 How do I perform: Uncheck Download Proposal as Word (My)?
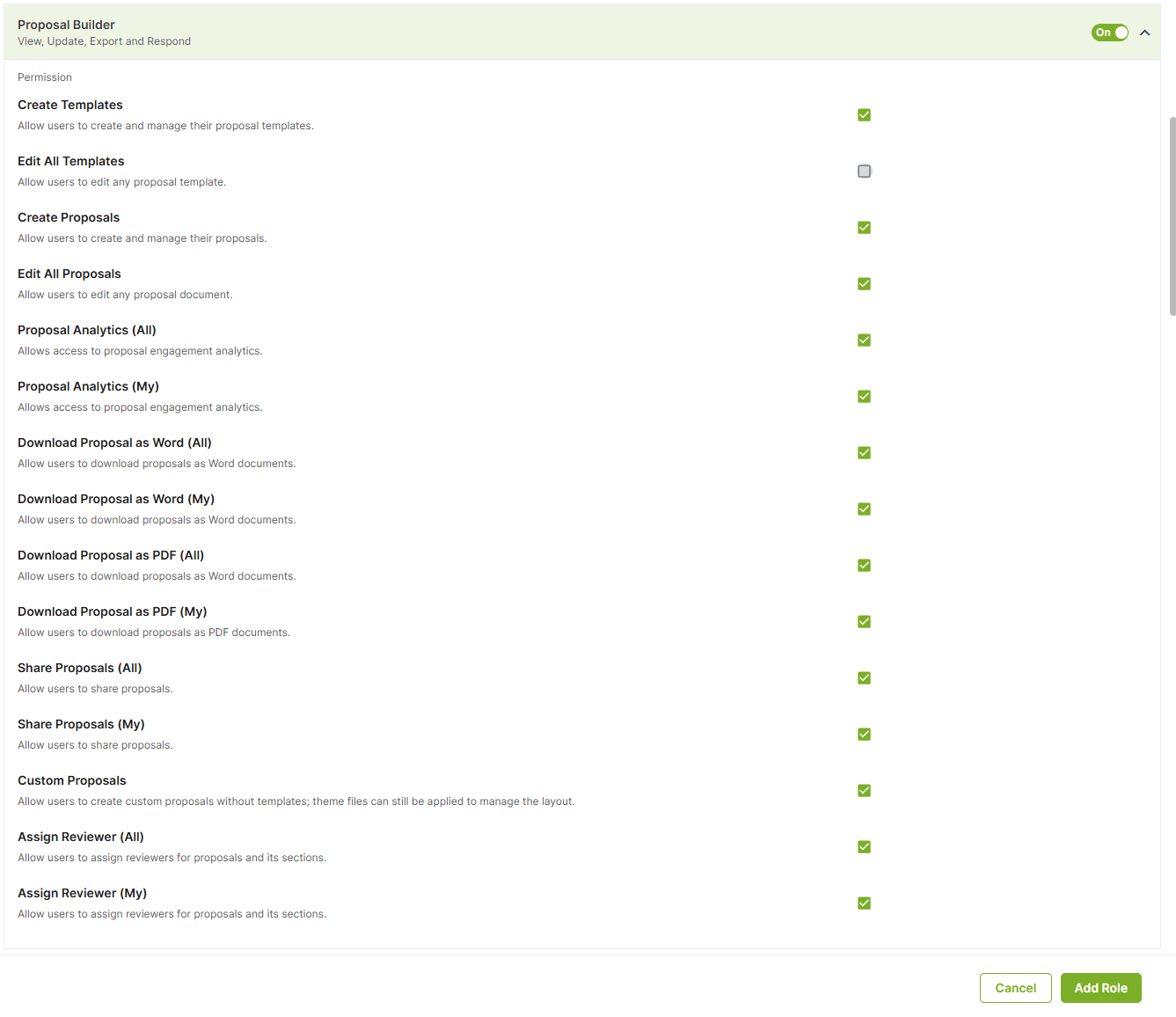864,509
